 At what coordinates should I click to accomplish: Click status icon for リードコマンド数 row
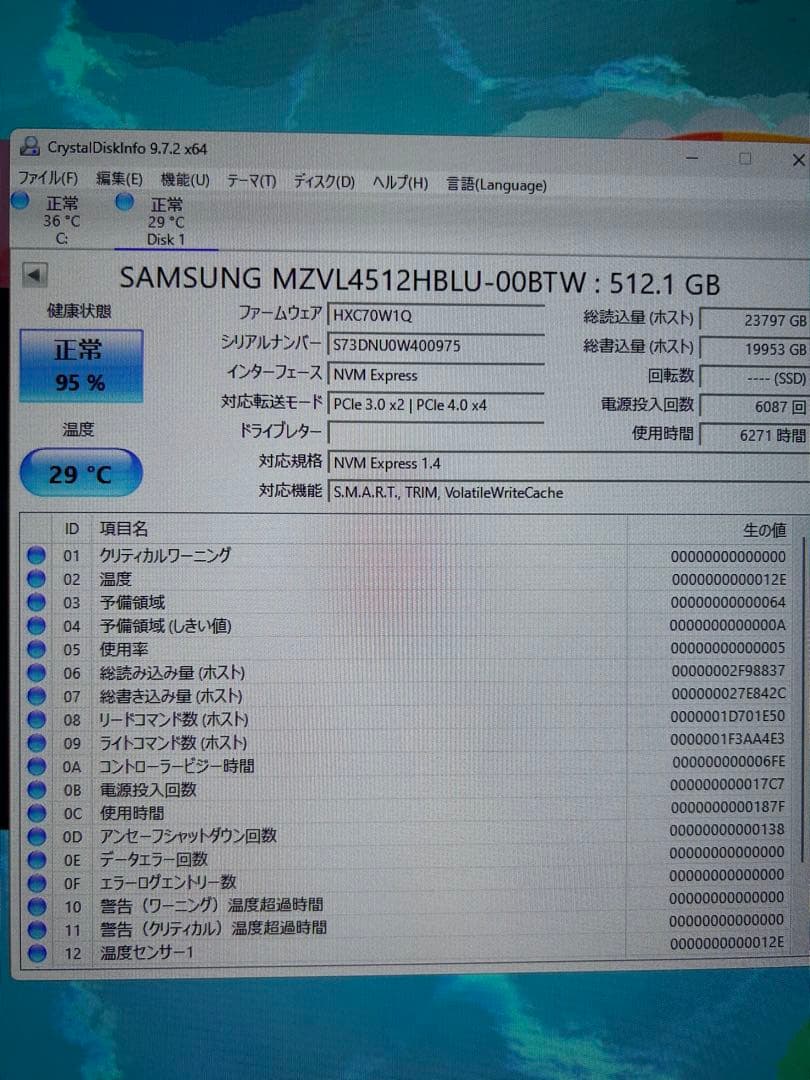pyautogui.click(x=37, y=719)
